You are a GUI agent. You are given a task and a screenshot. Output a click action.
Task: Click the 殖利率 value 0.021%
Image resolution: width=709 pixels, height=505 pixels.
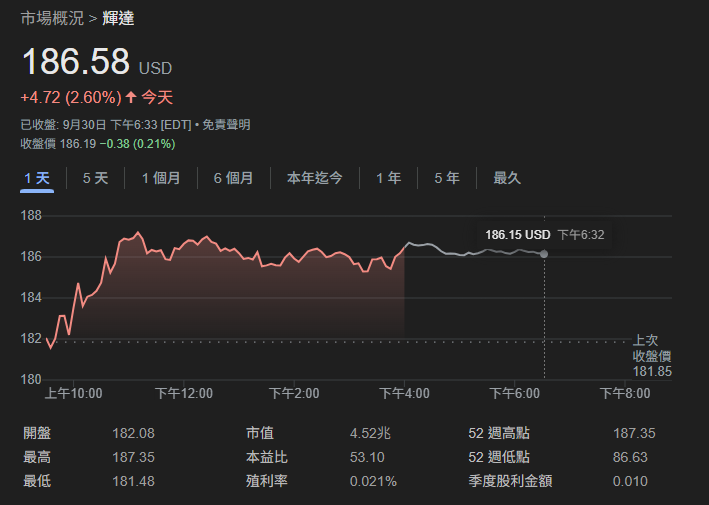tap(372, 481)
